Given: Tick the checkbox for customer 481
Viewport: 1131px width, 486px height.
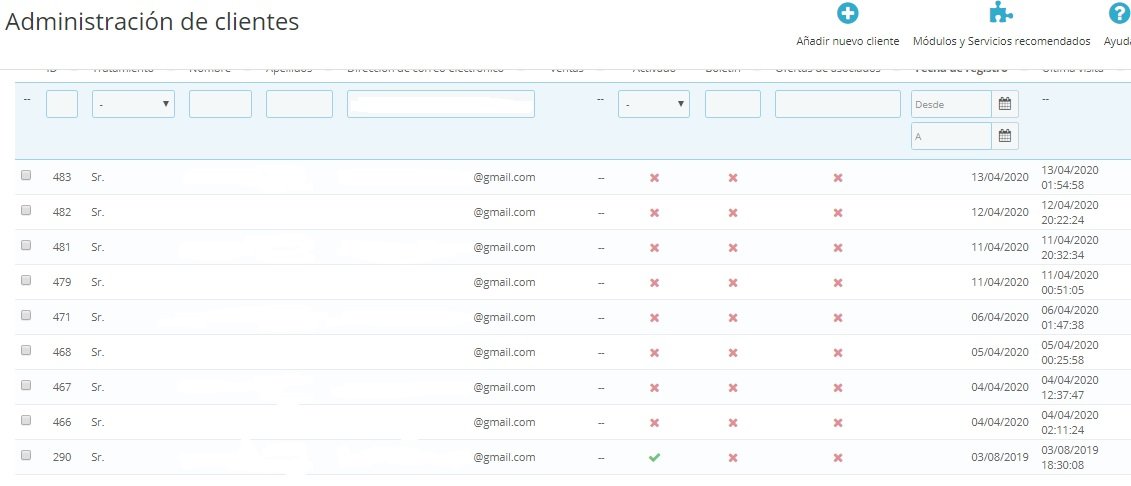Looking at the screenshot, I should 26,244.
